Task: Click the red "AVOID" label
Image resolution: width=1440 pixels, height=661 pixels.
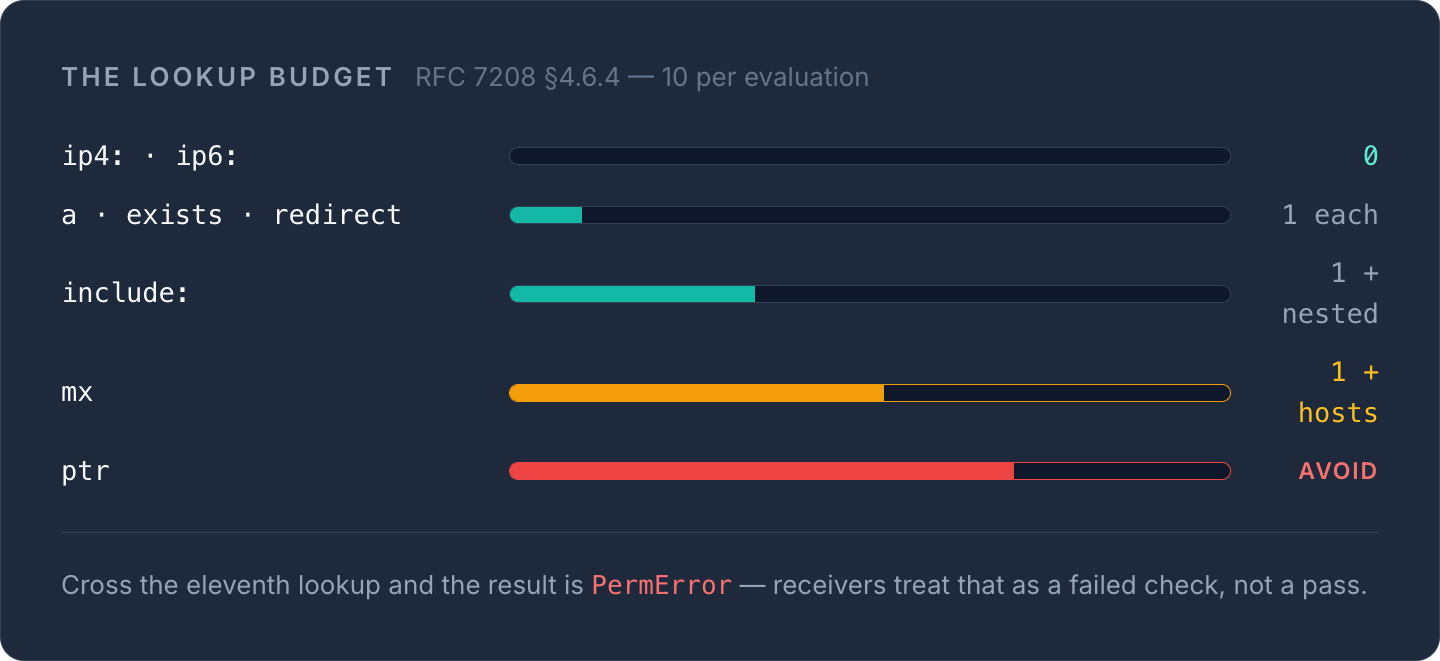Action: click(x=1338, y=471)
